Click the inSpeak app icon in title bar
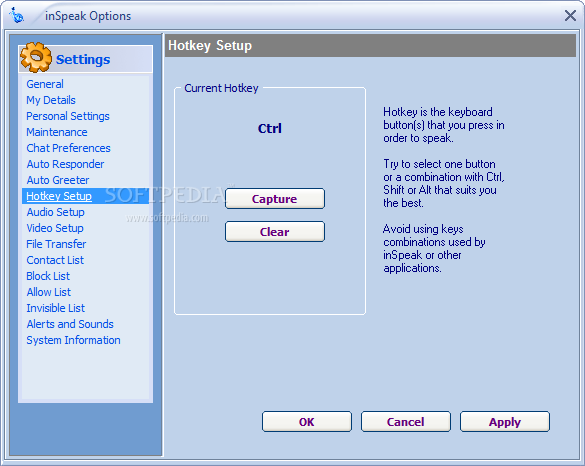The image size is (585, 466). tap(16, 15)
